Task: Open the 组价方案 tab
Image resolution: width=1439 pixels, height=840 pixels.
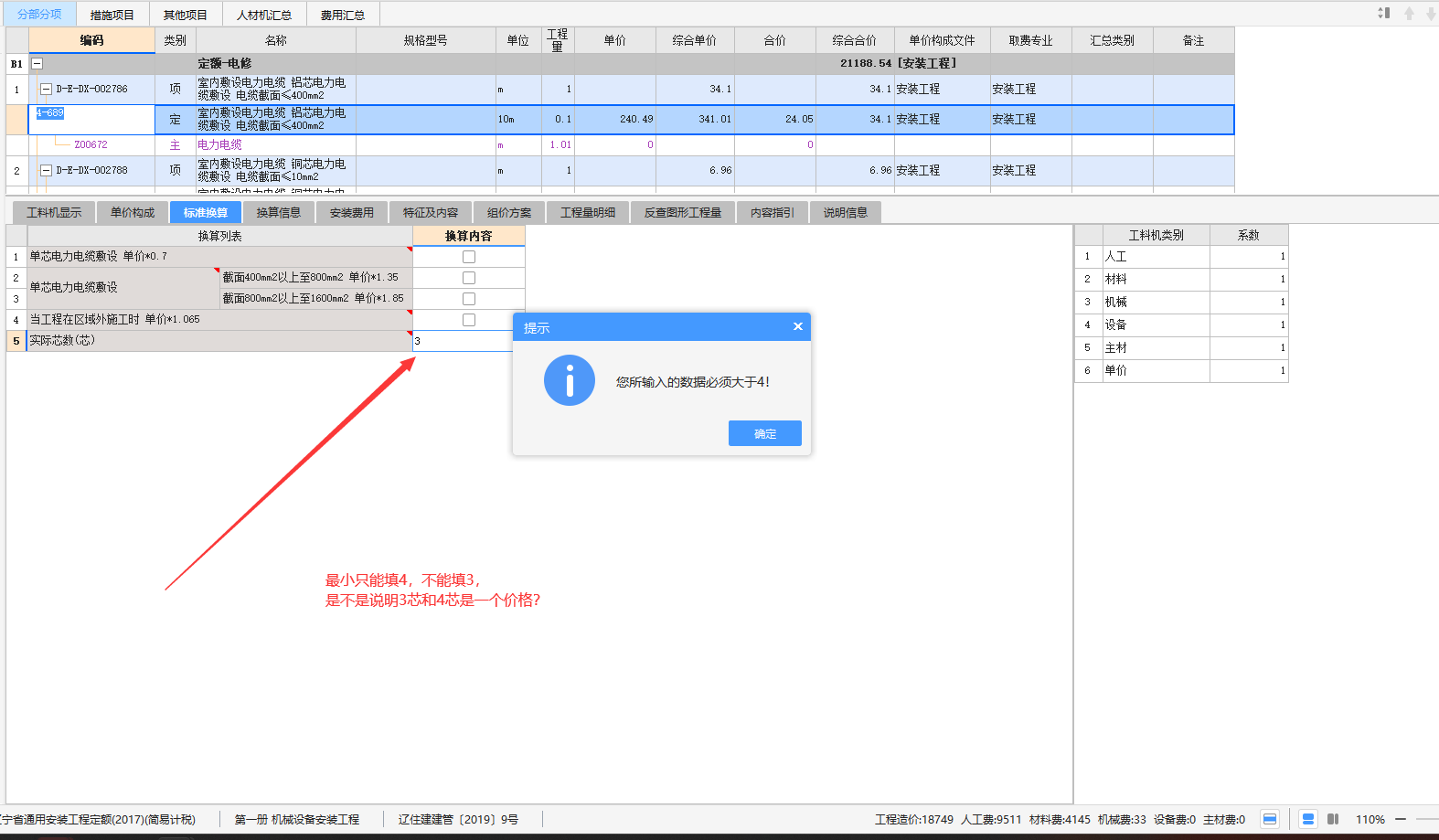Action: tap(509, 212)
